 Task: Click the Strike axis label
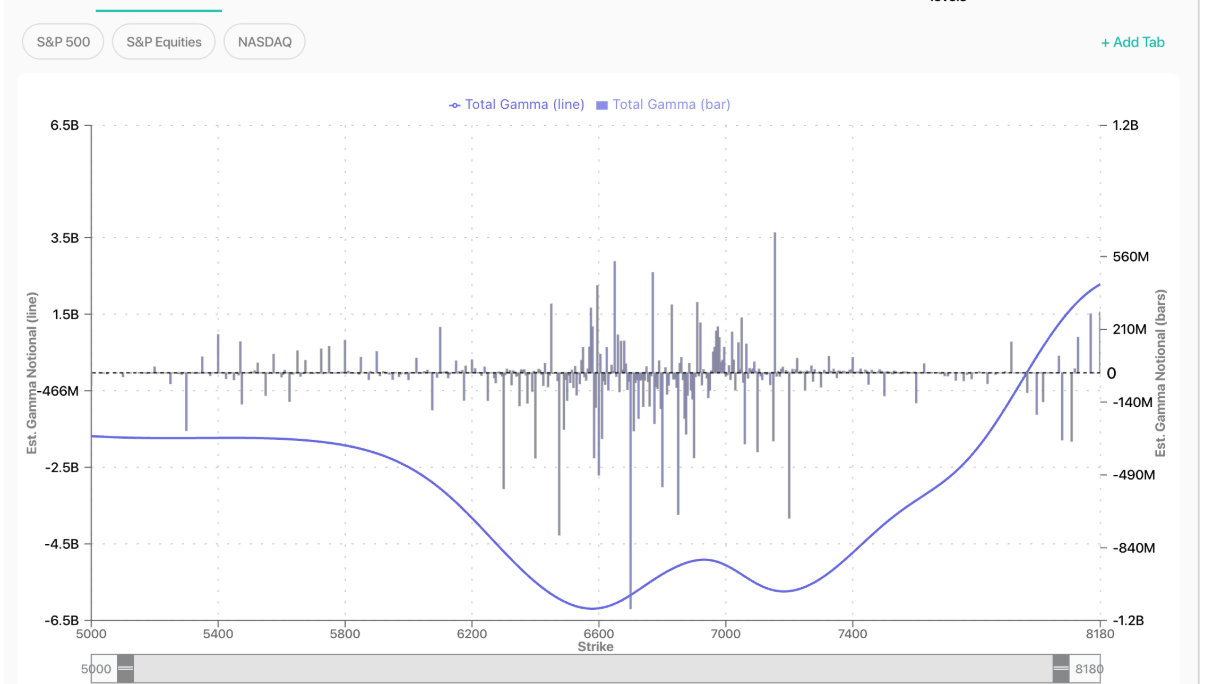(594, 647)
